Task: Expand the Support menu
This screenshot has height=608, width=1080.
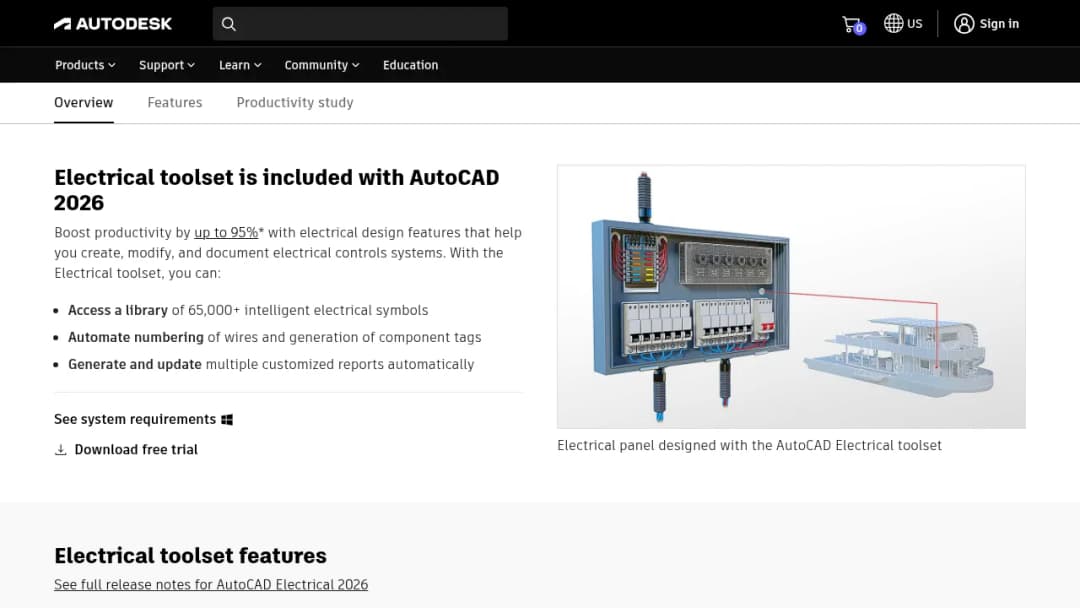Action: 167,65
